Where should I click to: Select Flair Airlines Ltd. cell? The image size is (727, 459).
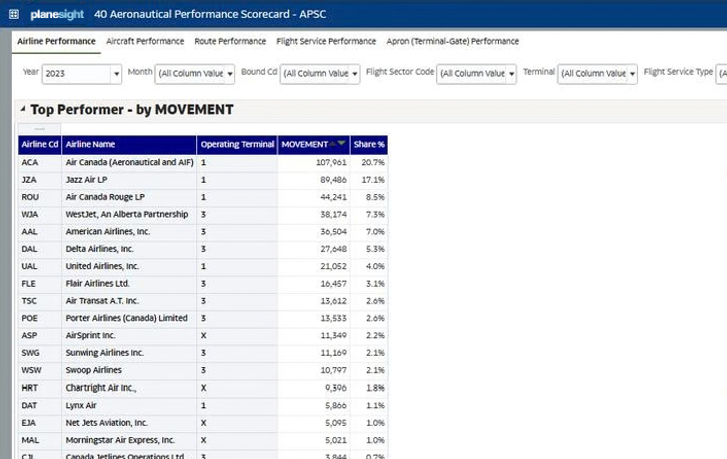(x=129, y=284)
